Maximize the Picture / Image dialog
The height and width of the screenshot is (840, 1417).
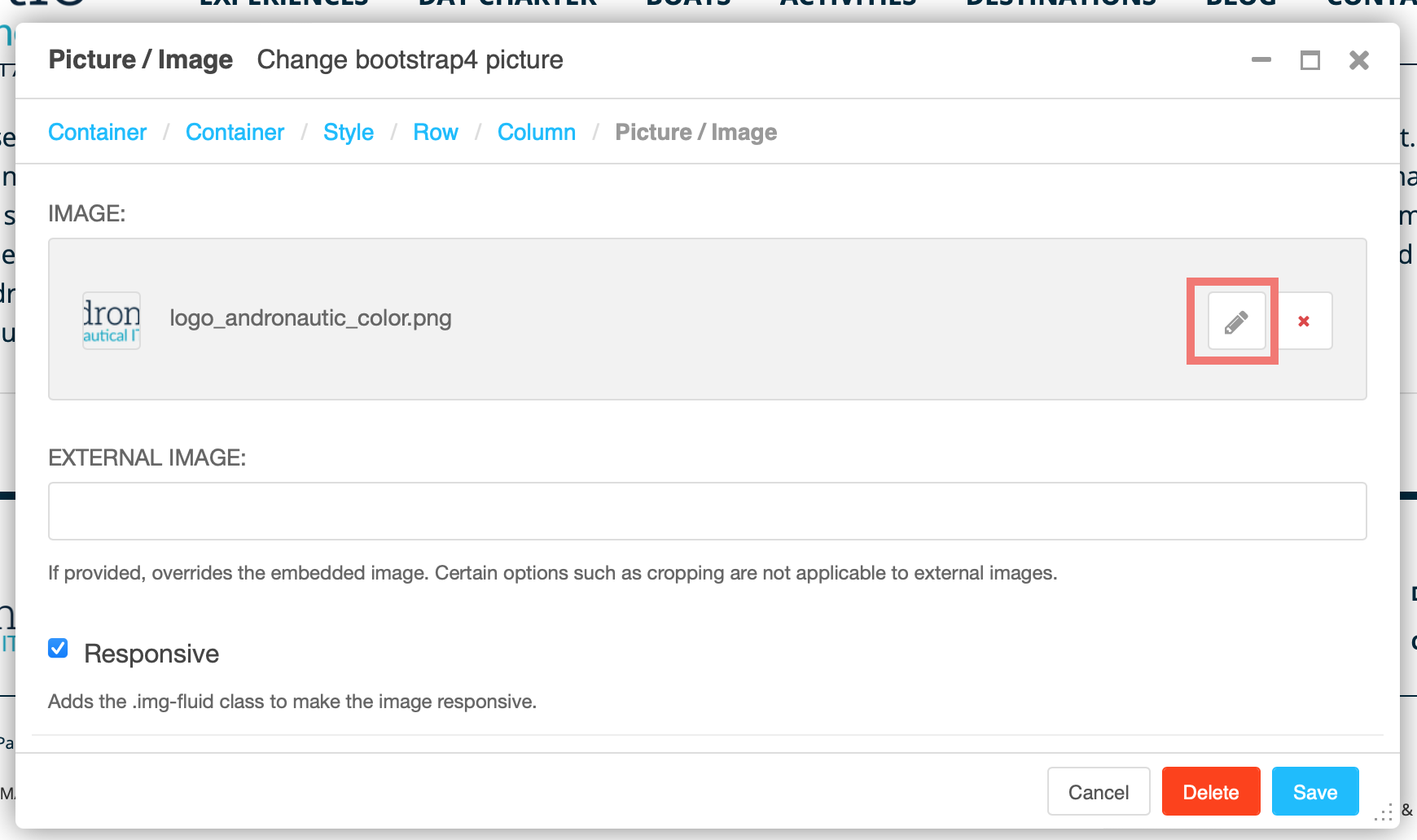[x=1310, y=60]
